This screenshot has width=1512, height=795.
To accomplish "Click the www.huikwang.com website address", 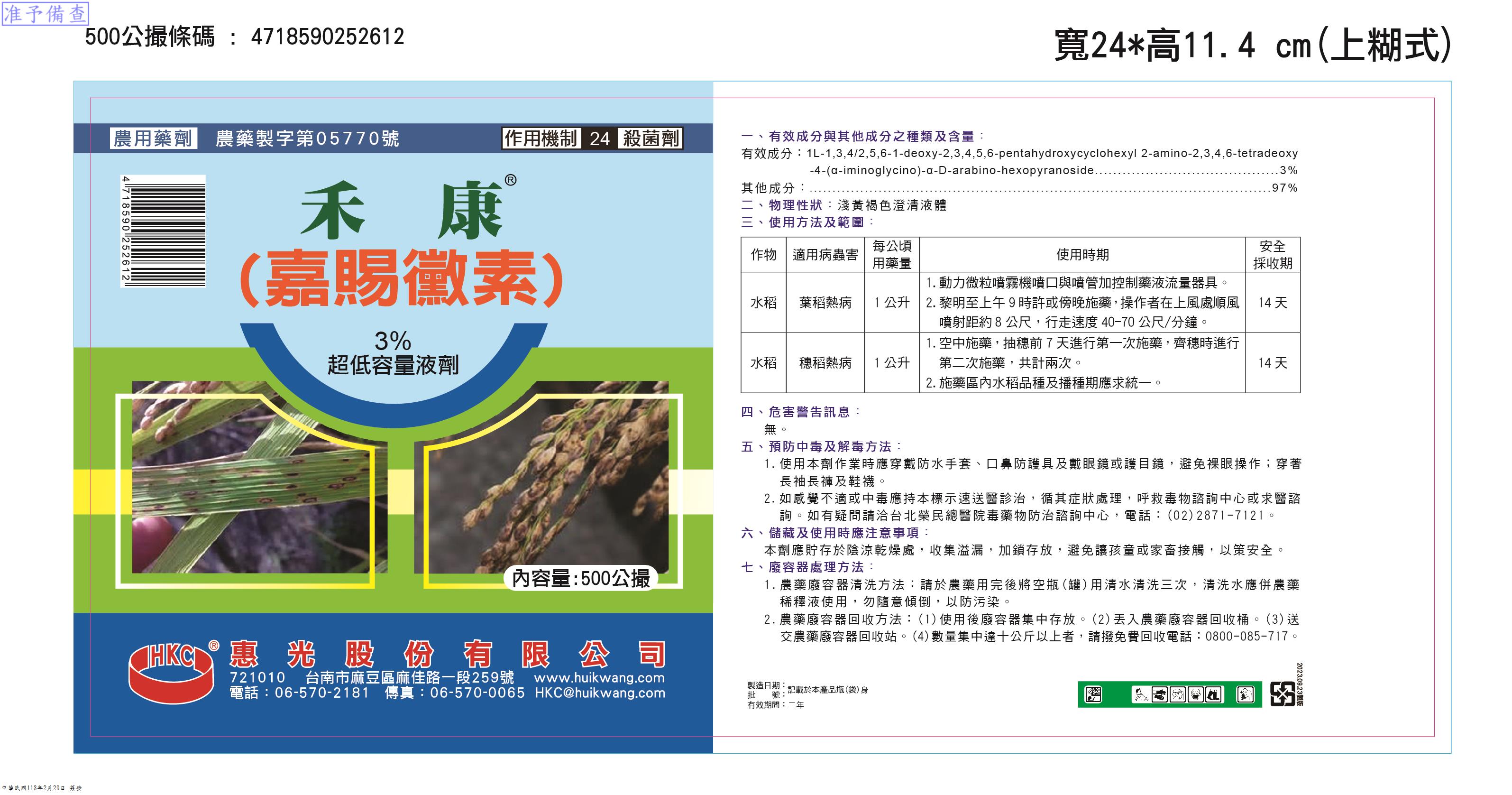I will point(599,677).
